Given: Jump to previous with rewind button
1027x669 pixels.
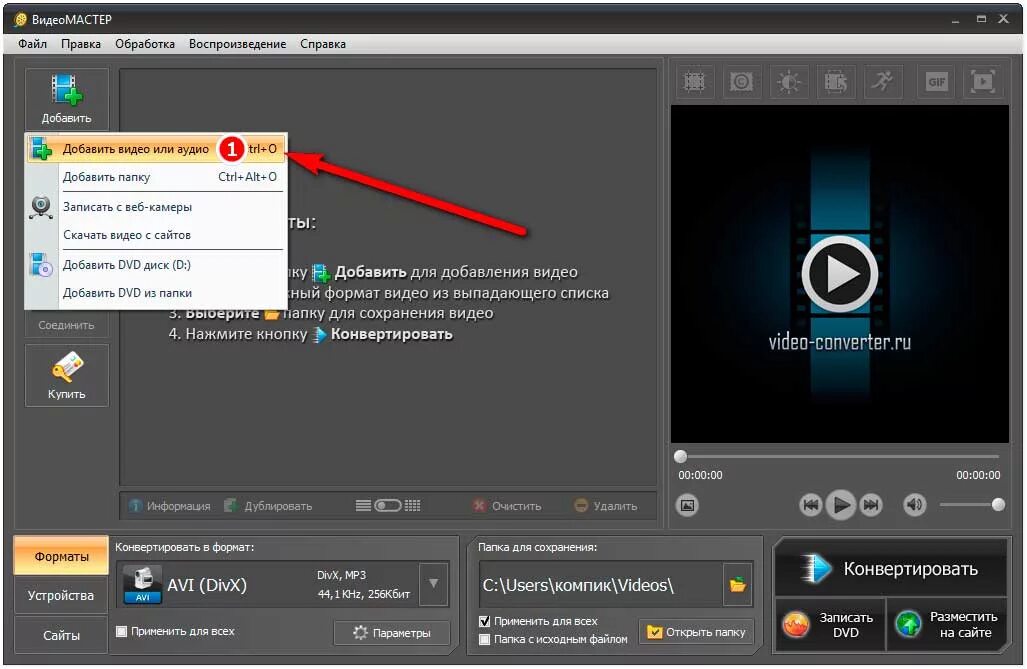Looking at the screenshot, I should point(811,505).
